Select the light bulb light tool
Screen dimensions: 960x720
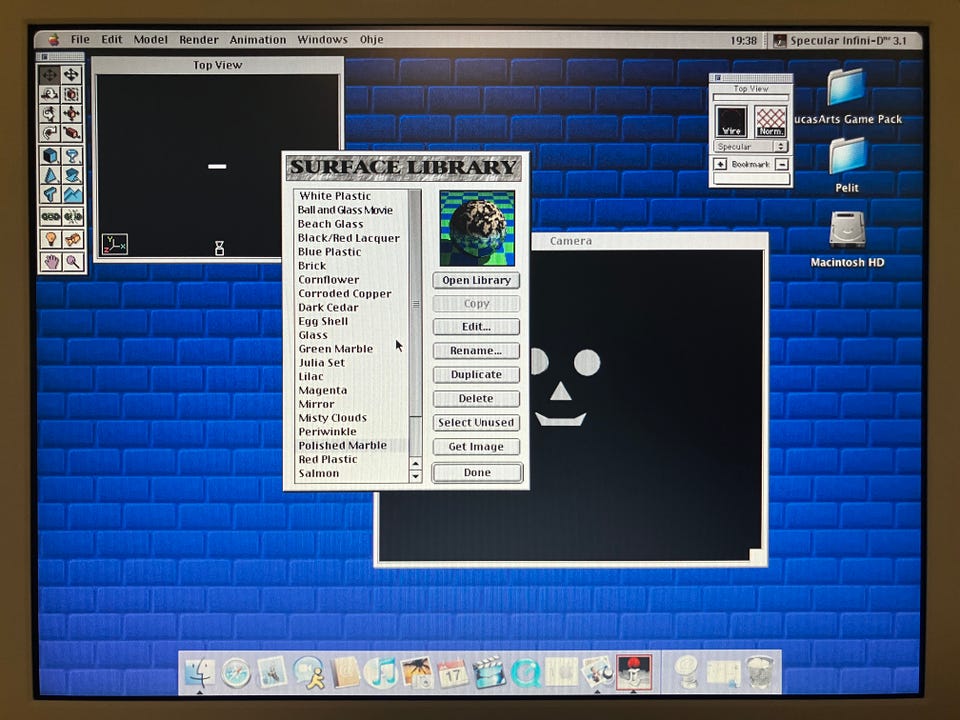coord(50,239)
